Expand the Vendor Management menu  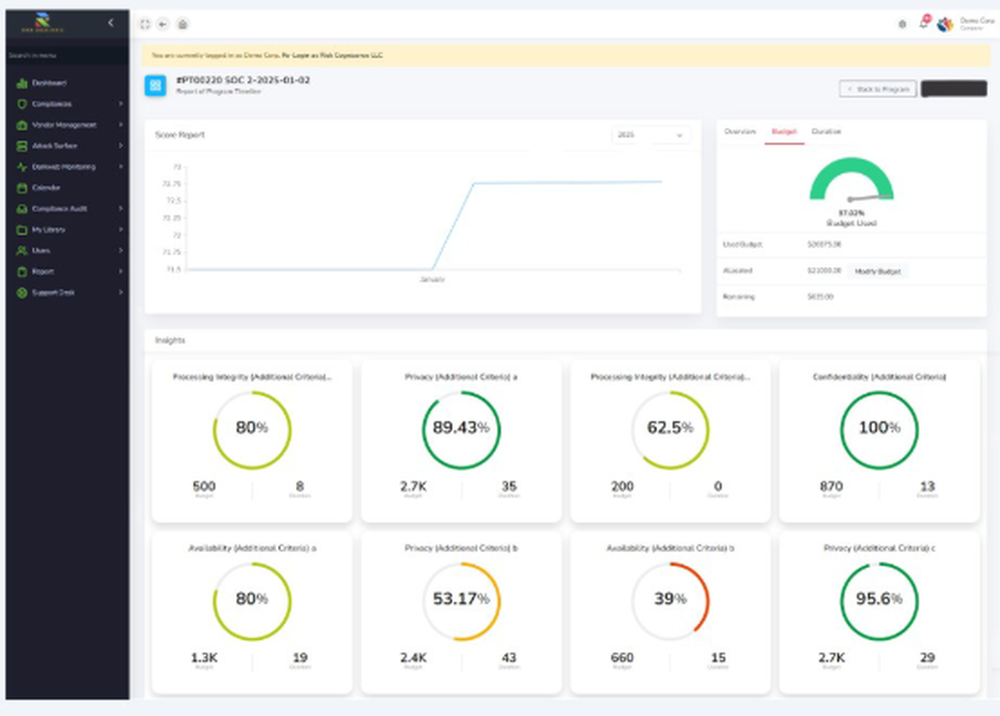point(68,125)
